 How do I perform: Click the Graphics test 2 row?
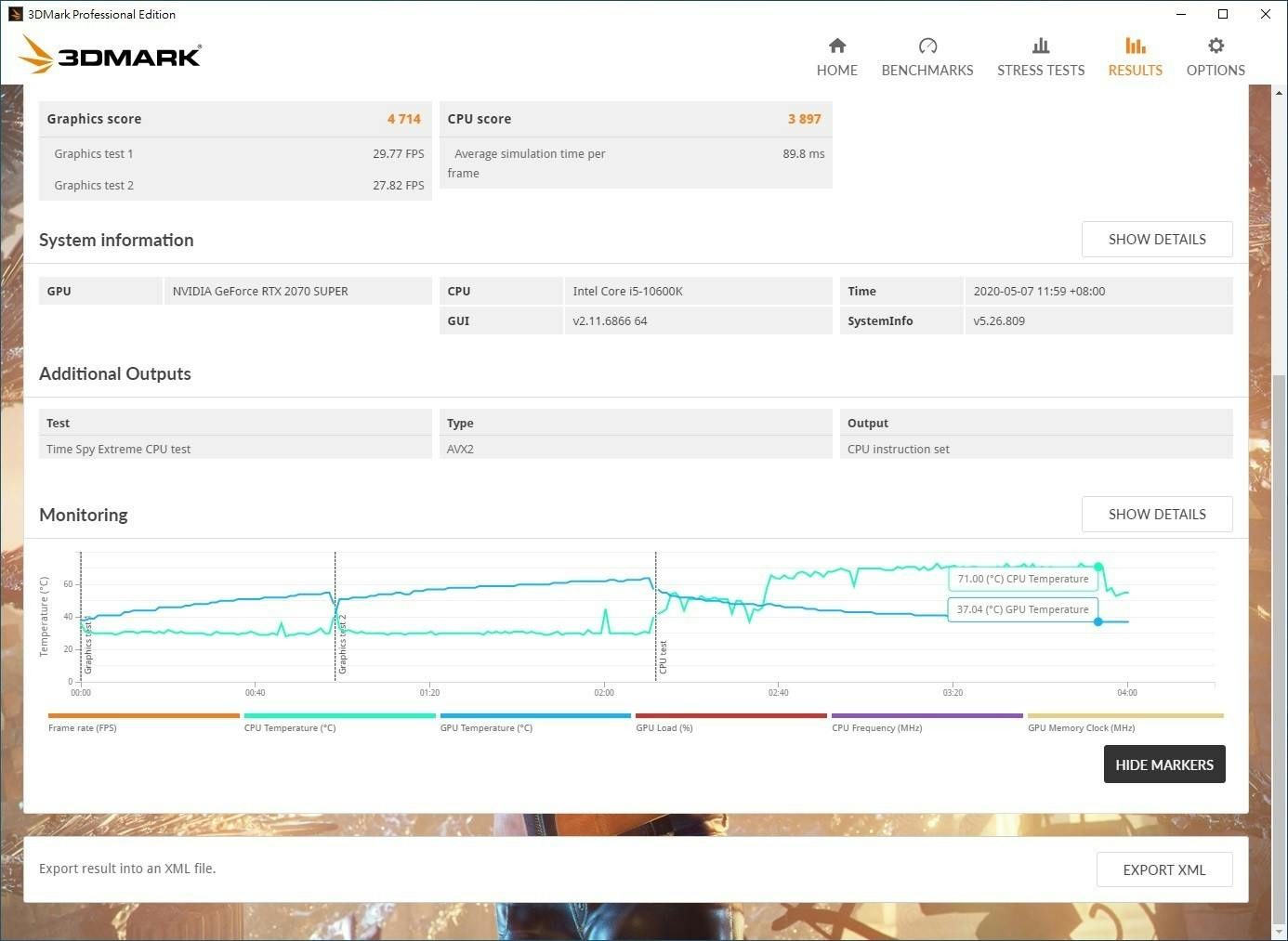(x=235, y=186)
